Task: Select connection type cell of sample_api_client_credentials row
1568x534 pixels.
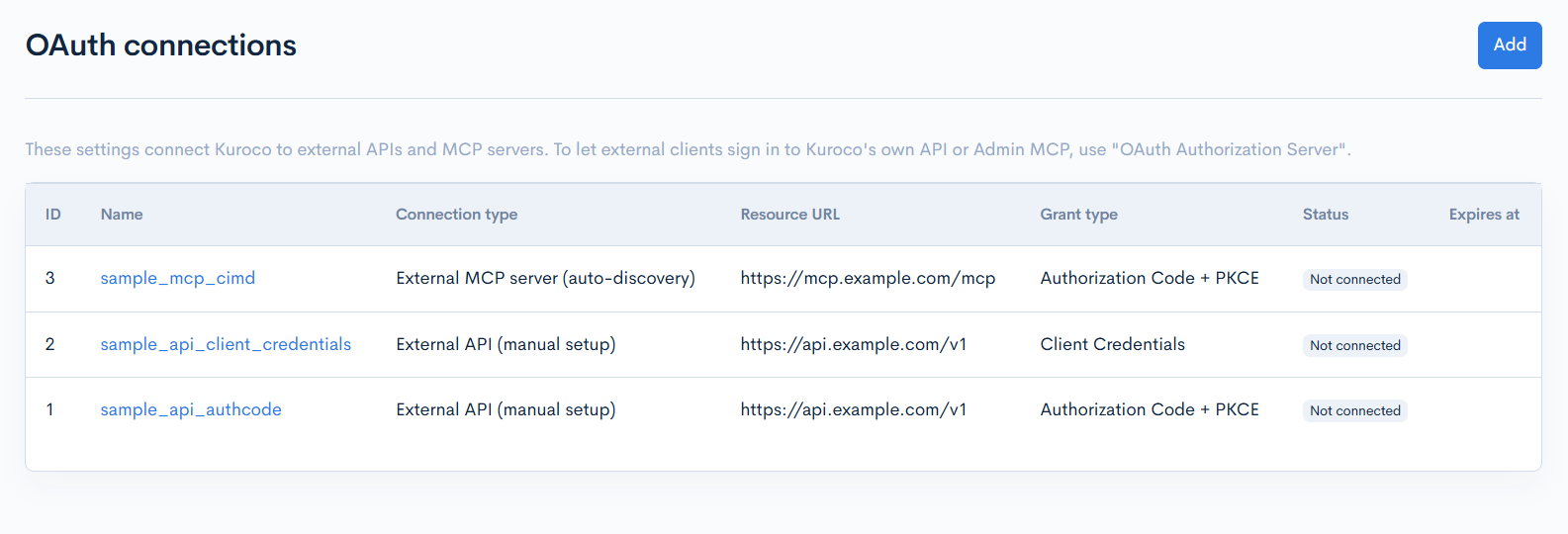Action: 506,344
